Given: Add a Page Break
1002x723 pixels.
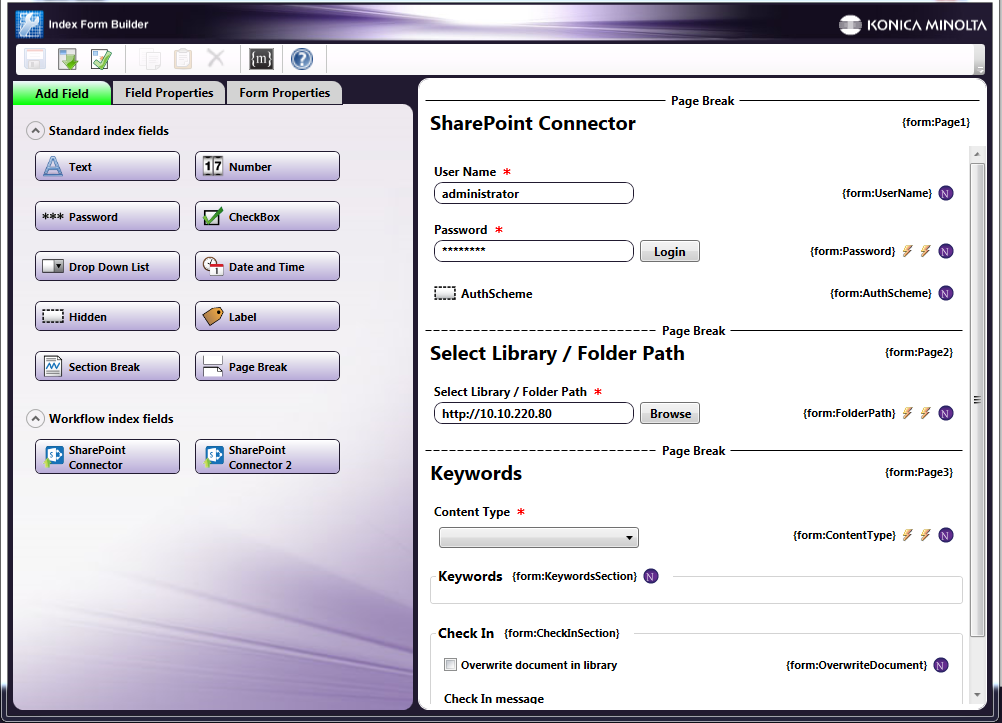Looking at the screenshot, I should point(267,366).
